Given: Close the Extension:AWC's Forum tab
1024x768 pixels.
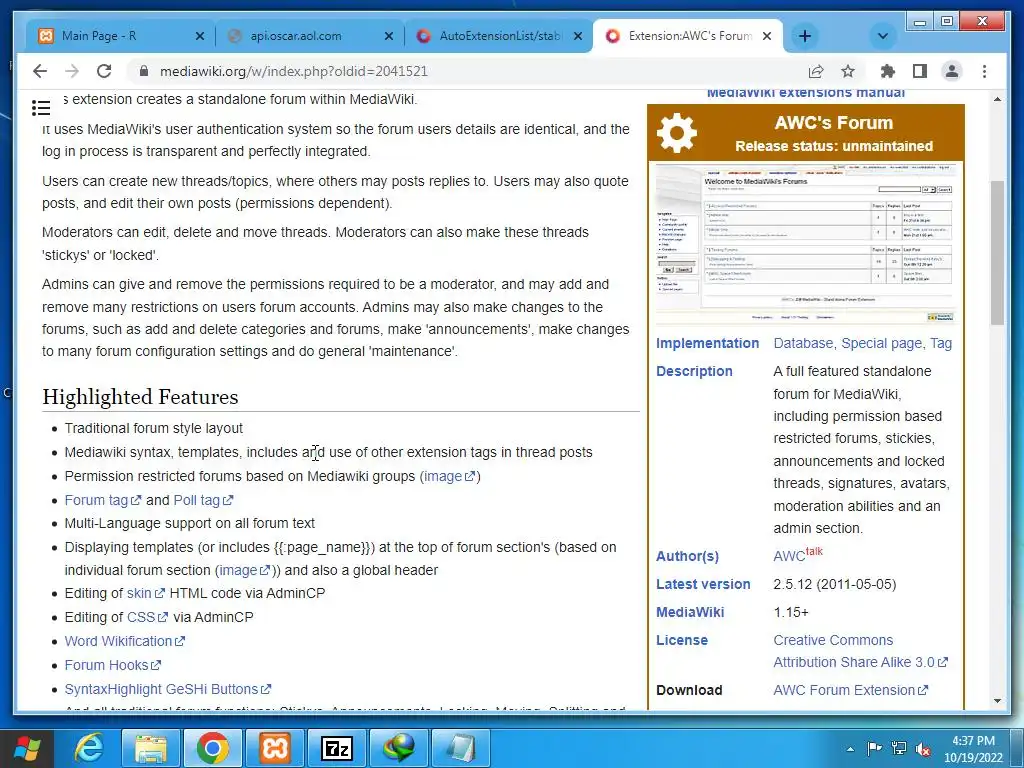Looking at the screenshot, I should click(x=767, y=36).
